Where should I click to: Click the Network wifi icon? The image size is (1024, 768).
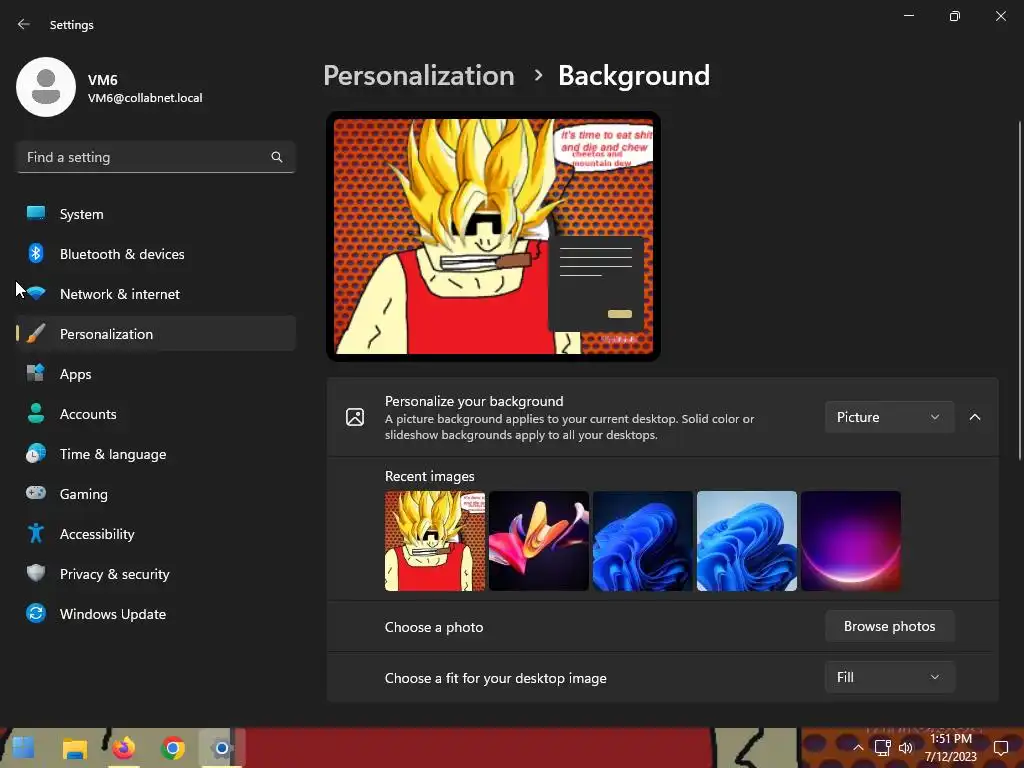coord(36,293)
